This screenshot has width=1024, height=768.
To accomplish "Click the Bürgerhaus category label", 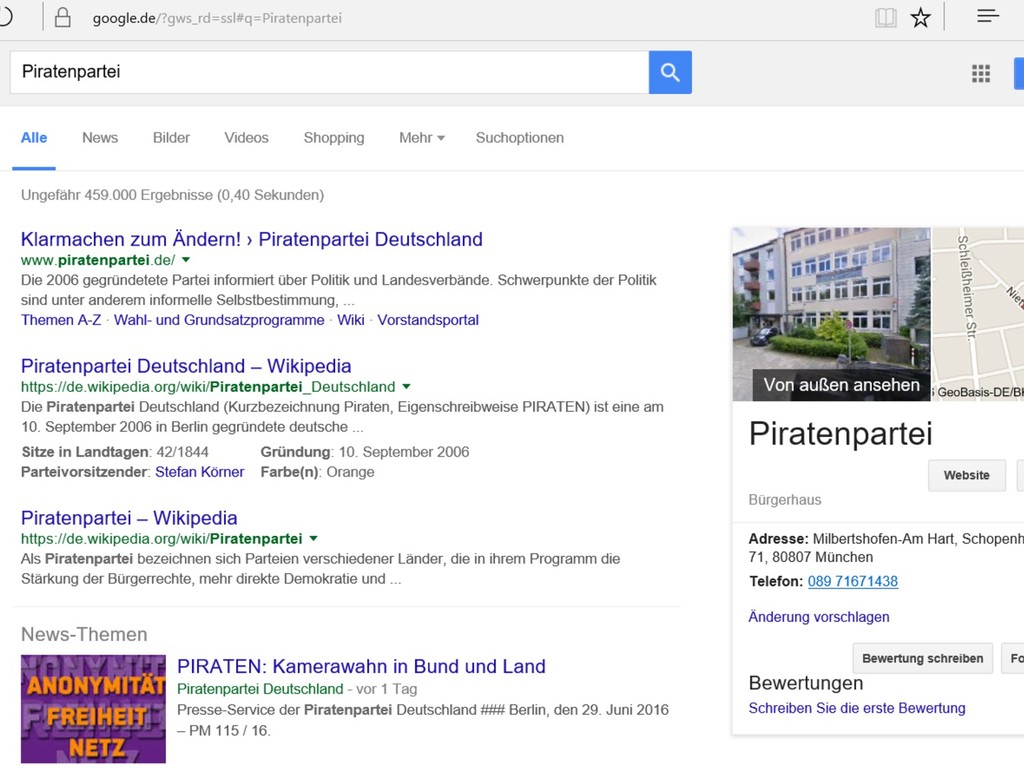I will [x=784, y=500].
